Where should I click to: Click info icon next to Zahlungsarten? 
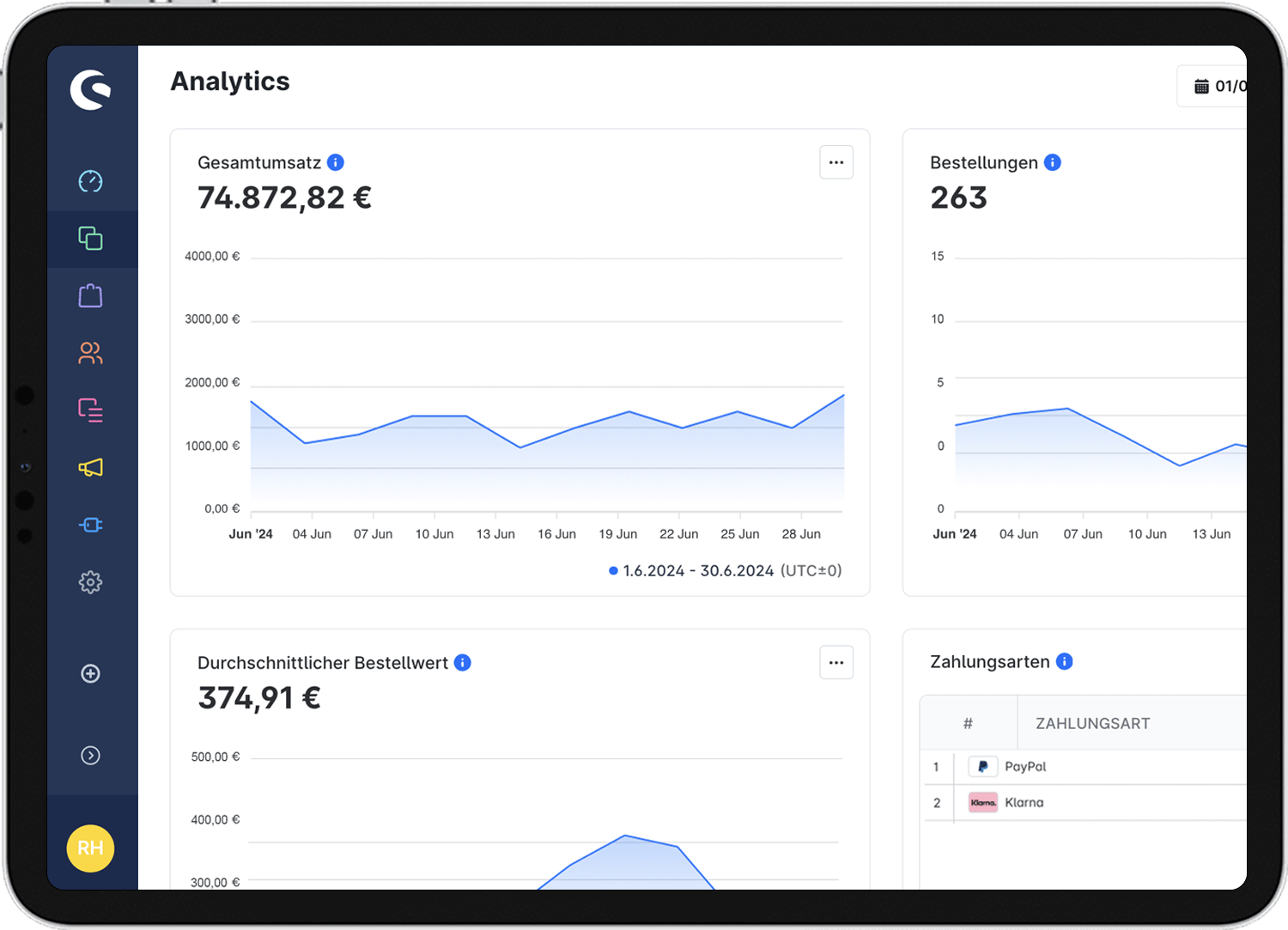(1065, 661)
